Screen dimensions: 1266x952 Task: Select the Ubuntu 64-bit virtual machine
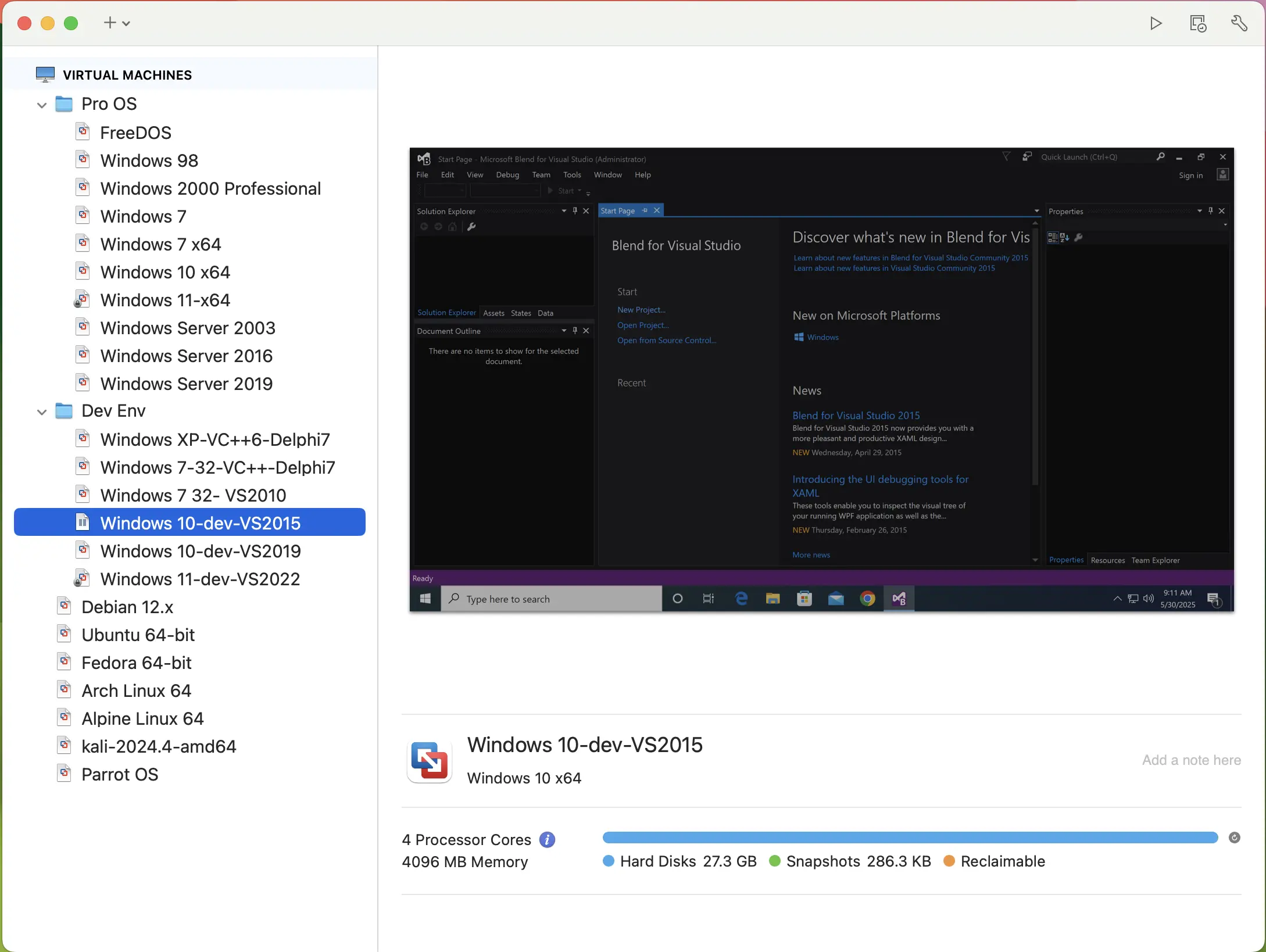point(189,635)
